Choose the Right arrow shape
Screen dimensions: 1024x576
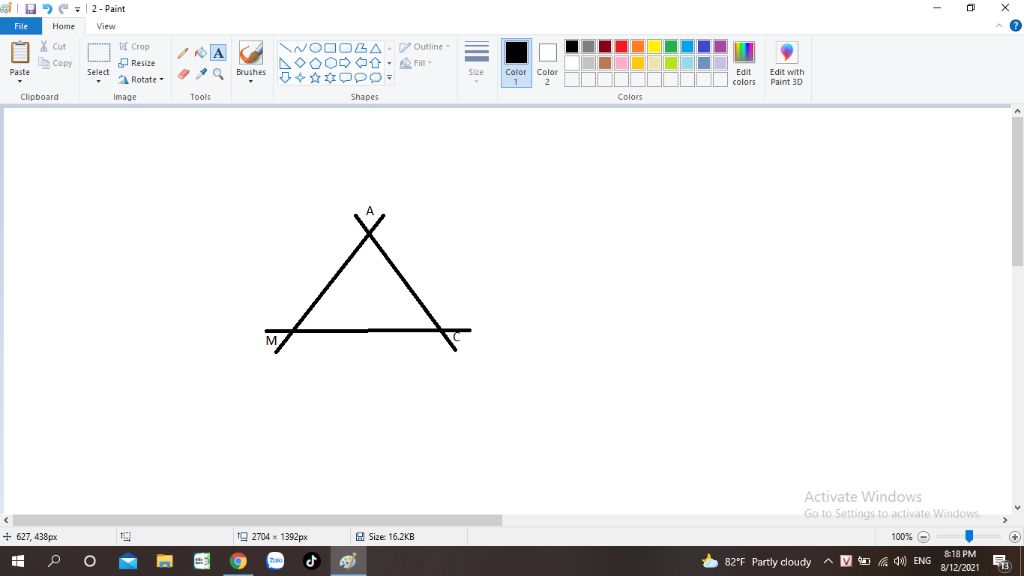point(345,63)
